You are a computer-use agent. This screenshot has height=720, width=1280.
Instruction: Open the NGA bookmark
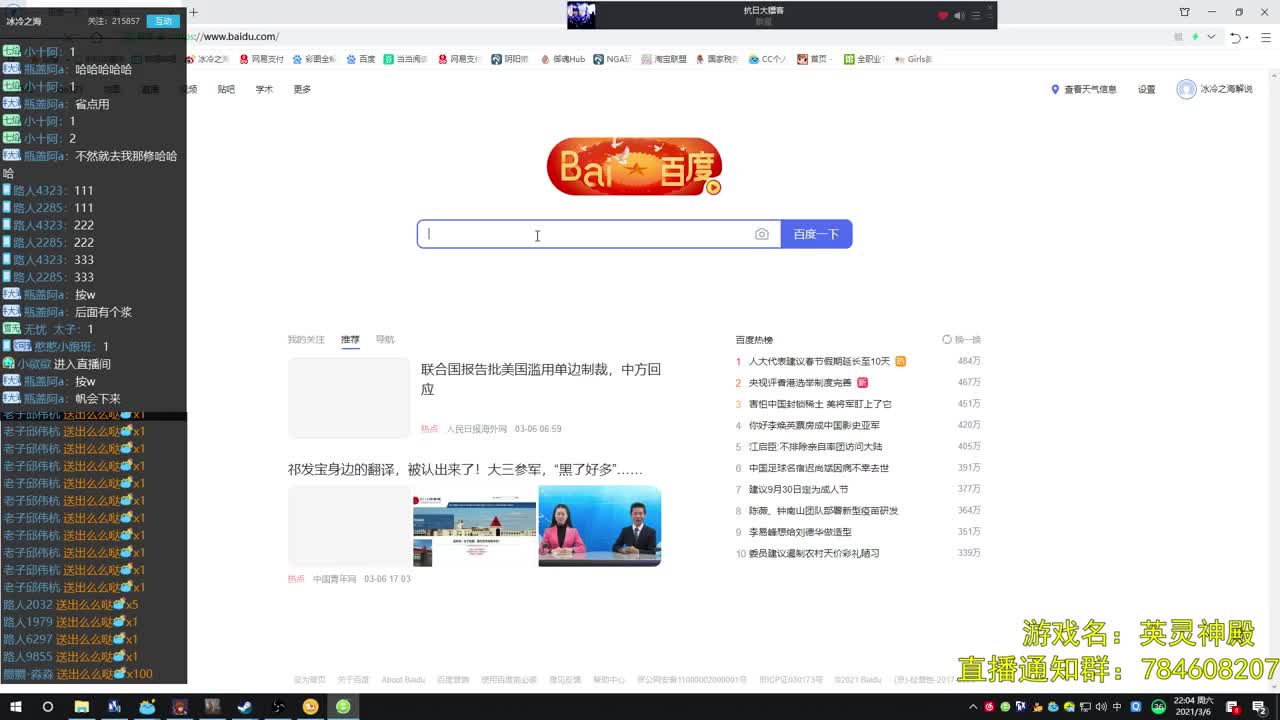[612, 59]
